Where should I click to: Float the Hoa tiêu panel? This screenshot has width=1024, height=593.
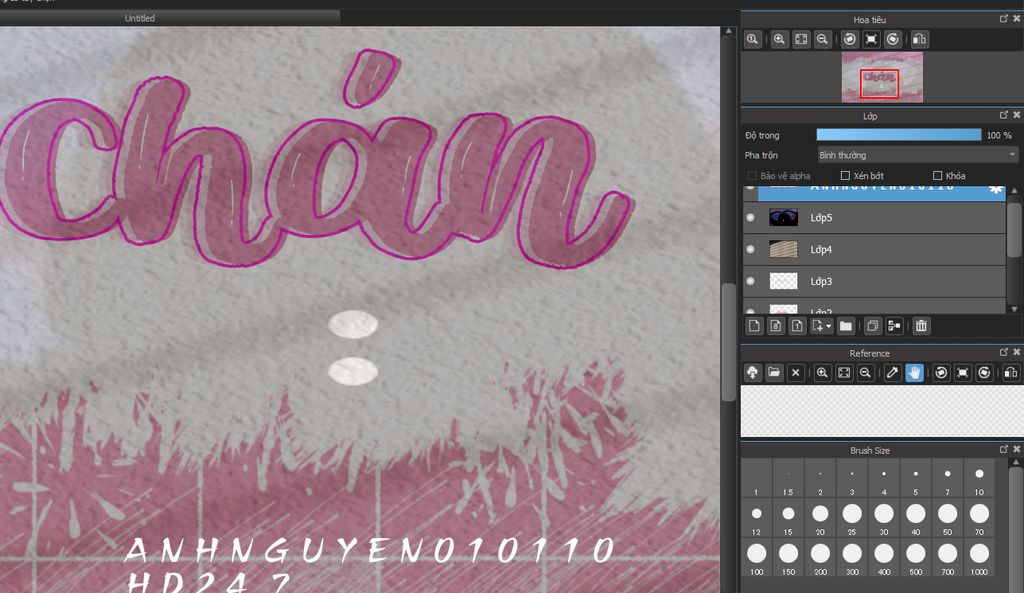click(x=1004, y=19)
